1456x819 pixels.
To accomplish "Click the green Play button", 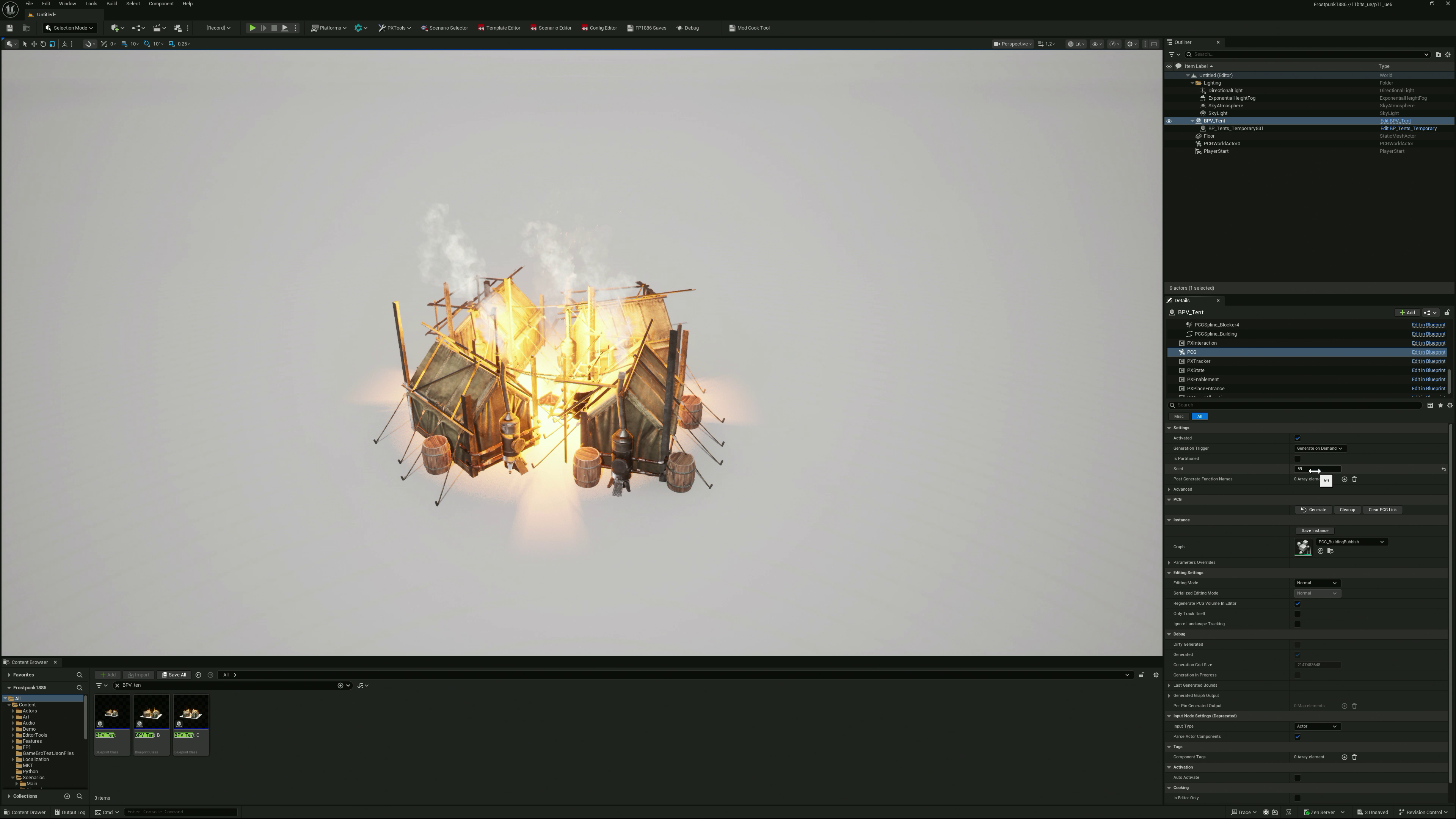I will click(x=253, y=28).
